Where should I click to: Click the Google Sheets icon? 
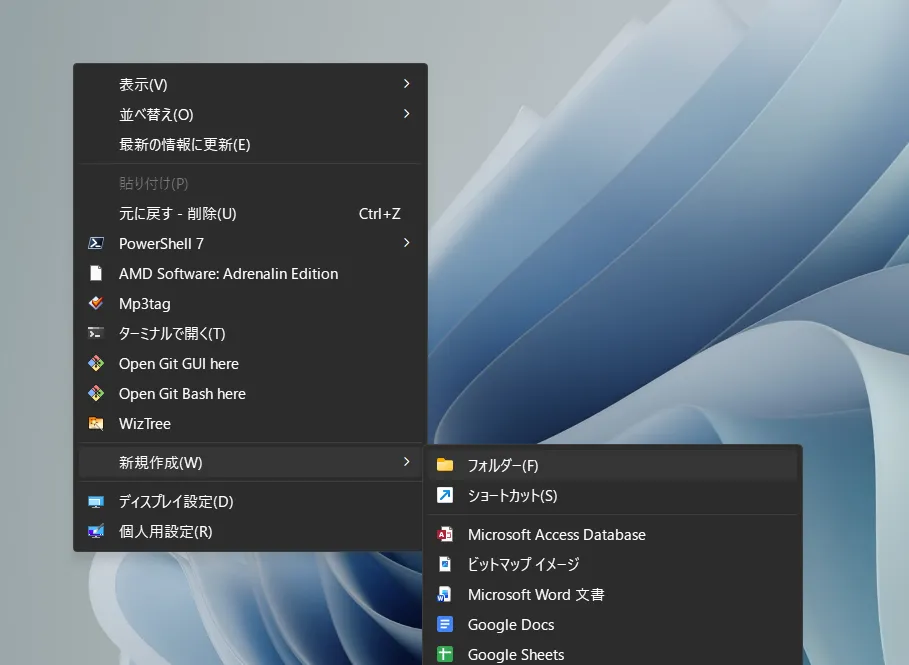pyautogui.click(x=445, y=654)
